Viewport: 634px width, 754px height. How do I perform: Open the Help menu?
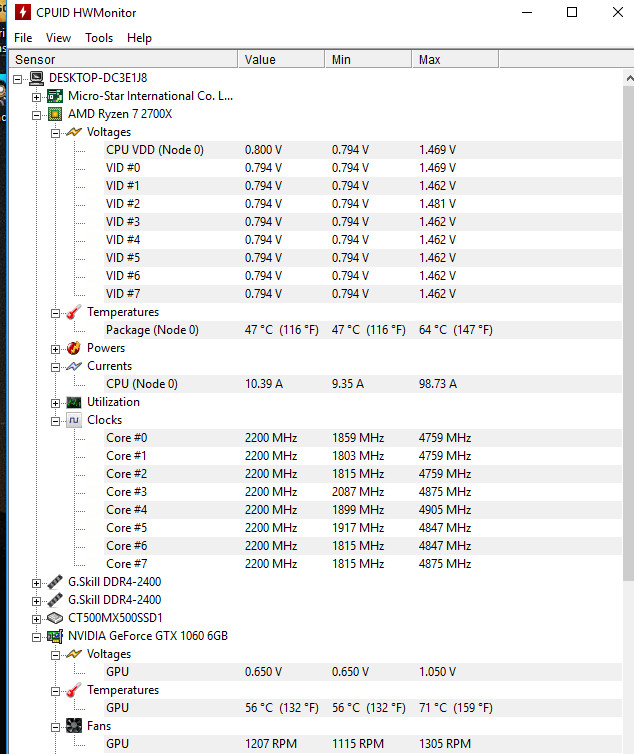(x=139, y=38)
